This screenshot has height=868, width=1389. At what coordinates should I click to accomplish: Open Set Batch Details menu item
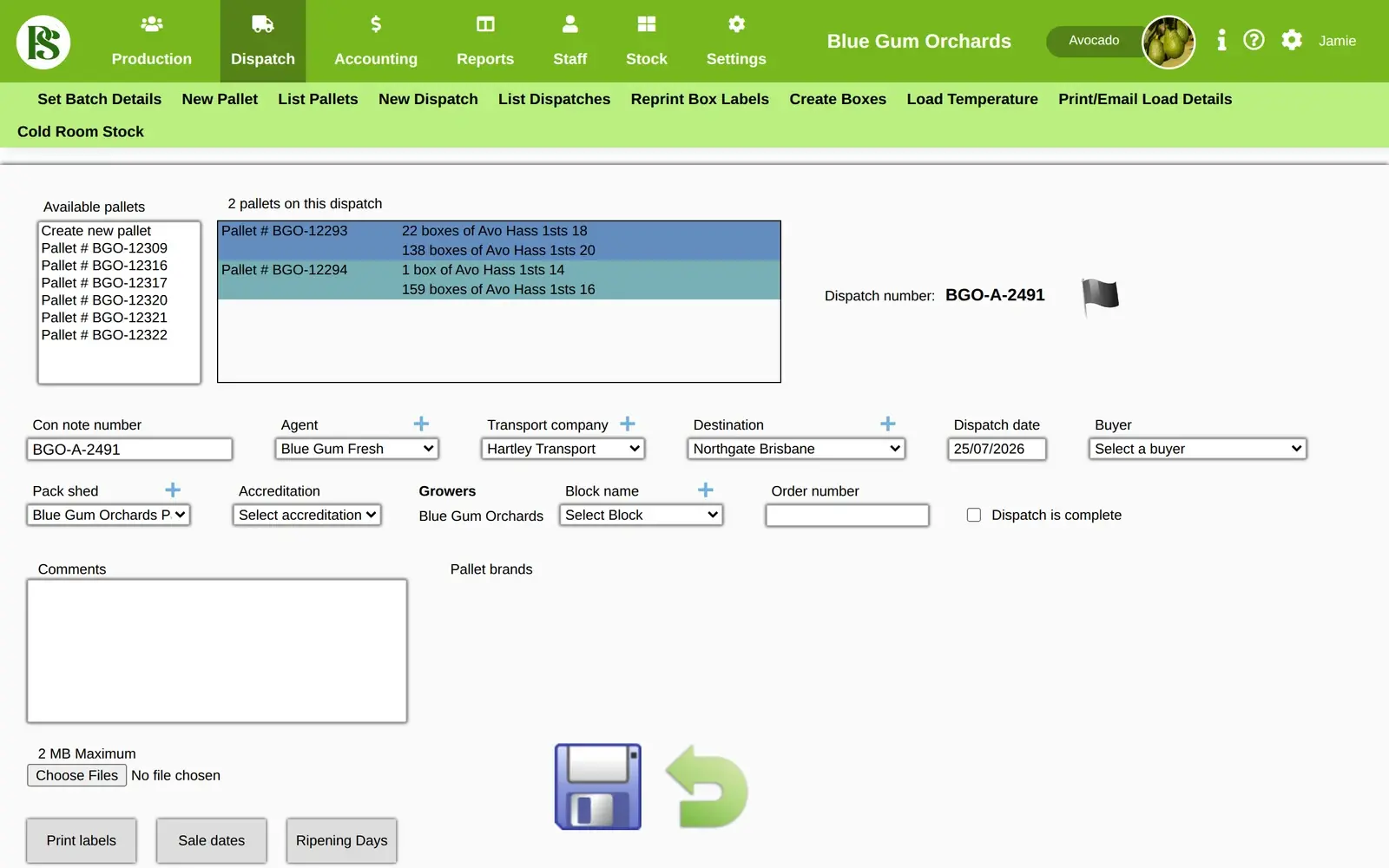[x=99, y=99]
